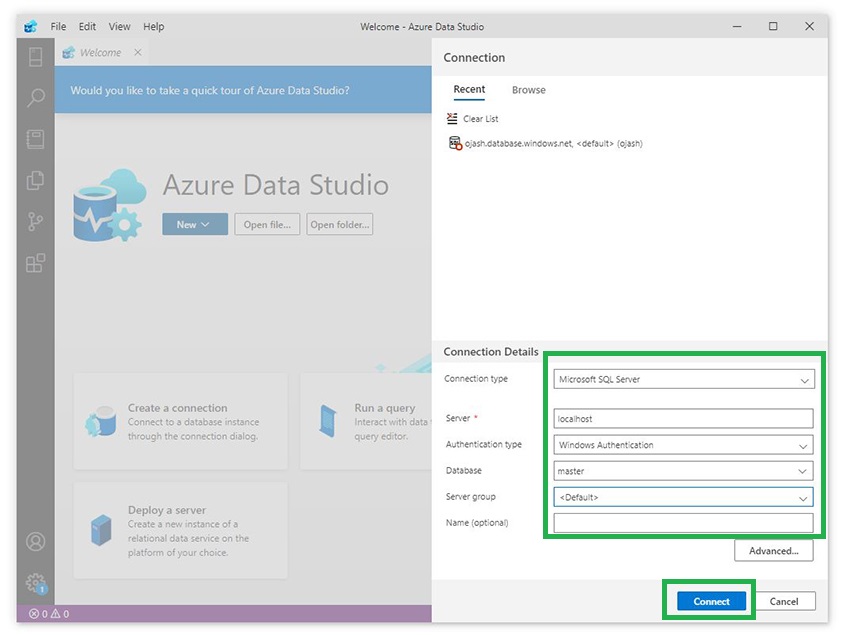Minimize the Azure Data Studio window
The width and height of the screenshot is (850, 635).
(x=737, y=26)
